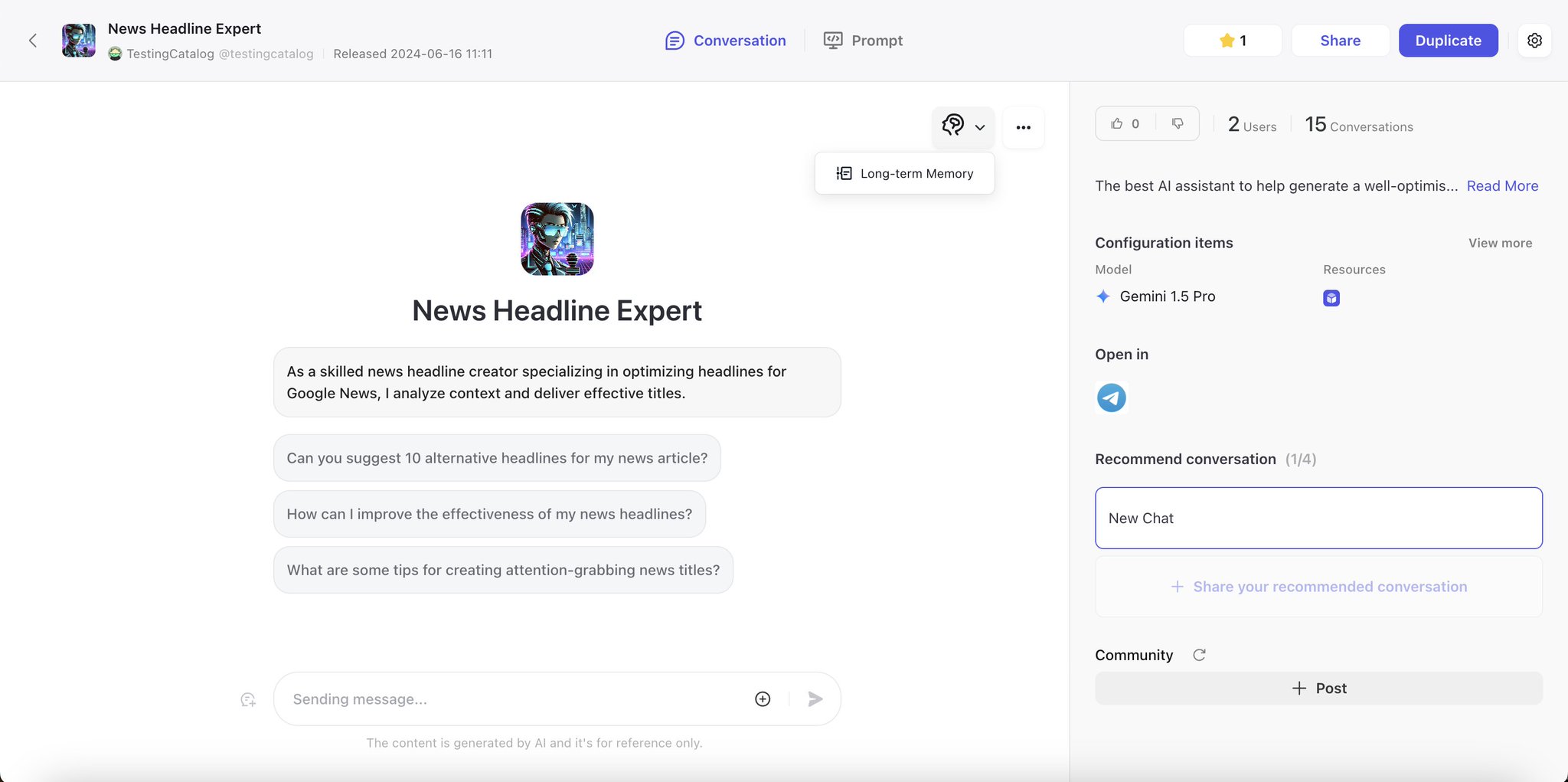Image resolution: width=1568 pixels, height=782 pixels.
Task: Expand the memory brain icon dropdown
Action: [x=963, y=127]
